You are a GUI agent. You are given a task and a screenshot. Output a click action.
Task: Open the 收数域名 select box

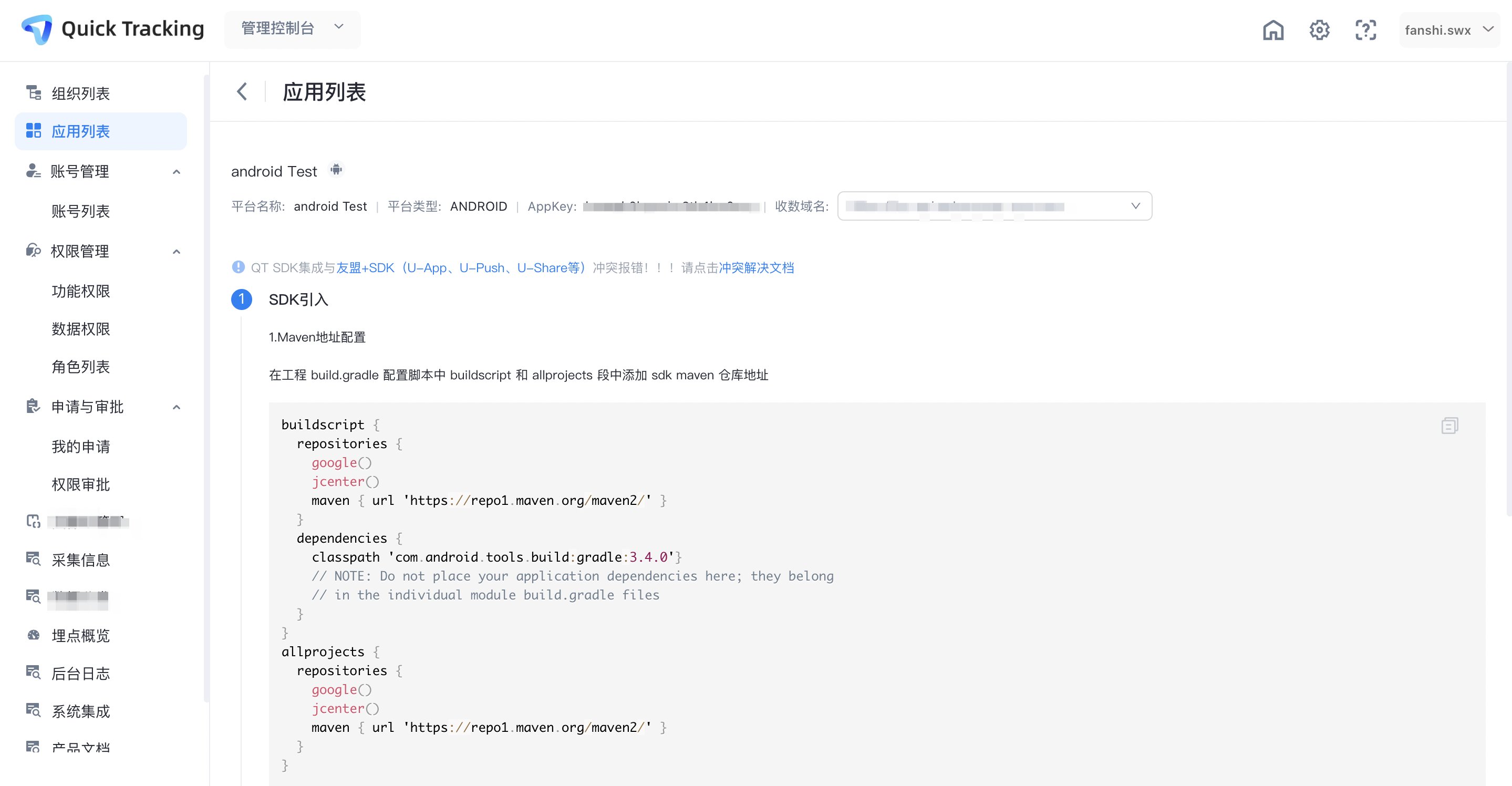[993, 206]
